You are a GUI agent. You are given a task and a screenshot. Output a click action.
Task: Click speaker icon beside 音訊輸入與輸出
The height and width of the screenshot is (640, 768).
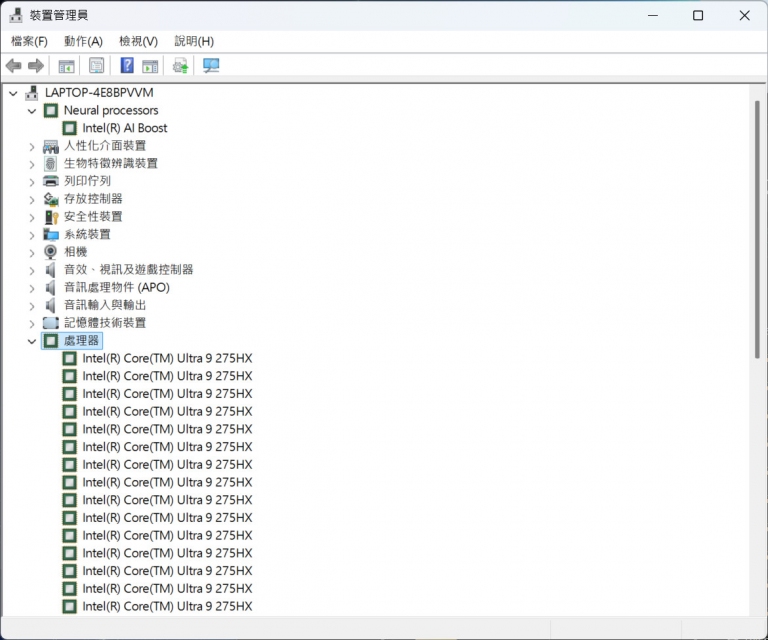tap(50, 306)
